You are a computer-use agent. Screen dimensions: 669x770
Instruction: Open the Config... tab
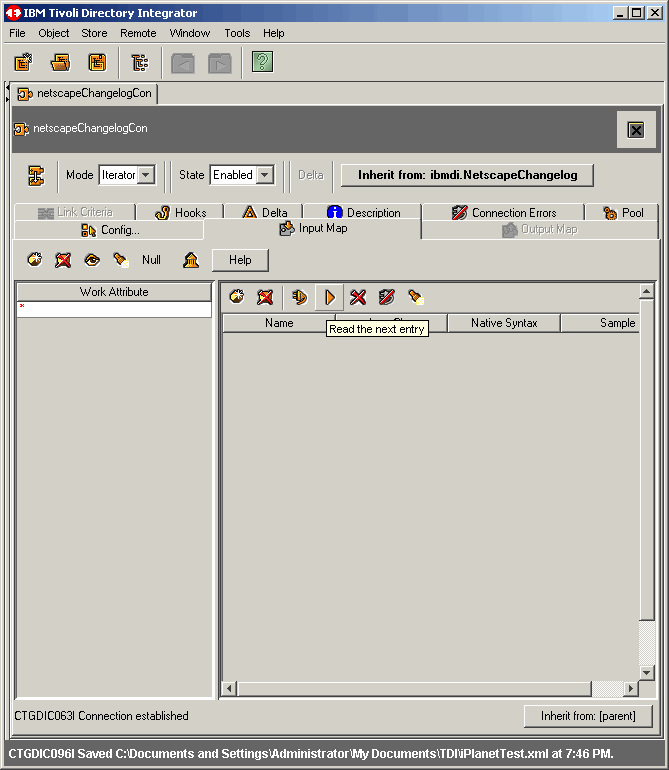pyautogui.click(x=110, y=230)
